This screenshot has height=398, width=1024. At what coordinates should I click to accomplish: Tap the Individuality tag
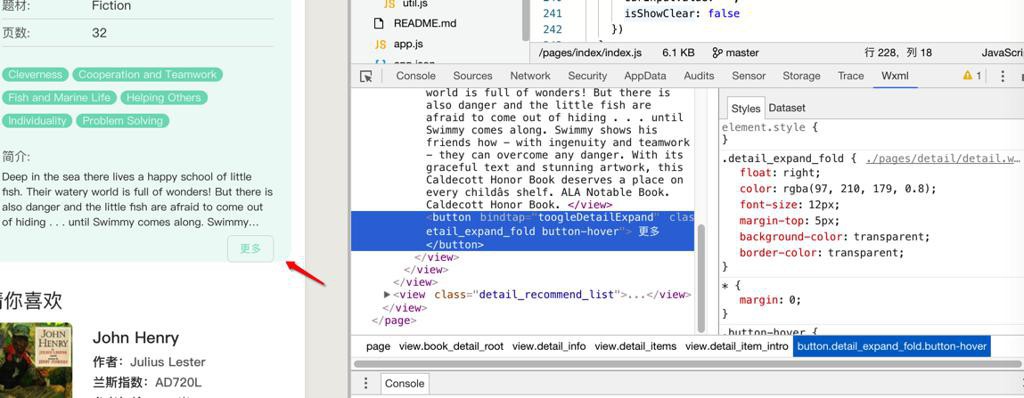37,121
